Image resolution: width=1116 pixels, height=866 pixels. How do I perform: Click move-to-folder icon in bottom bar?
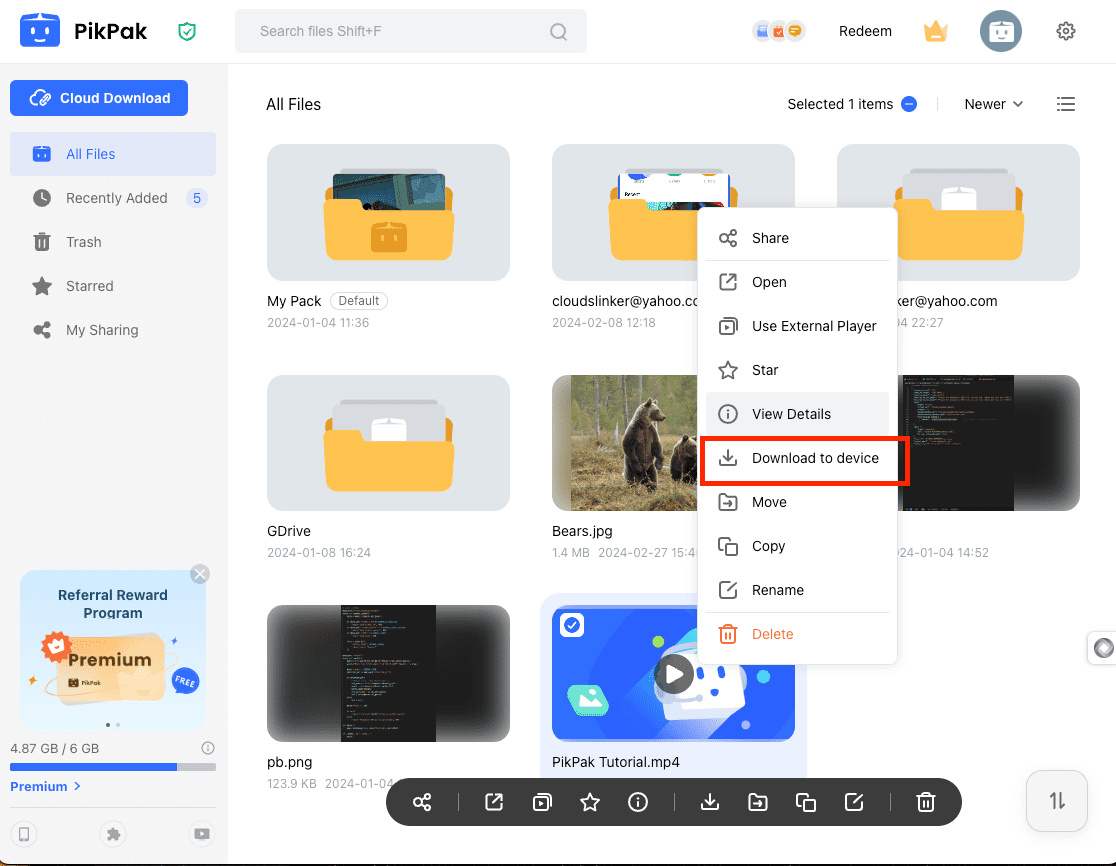758,803
